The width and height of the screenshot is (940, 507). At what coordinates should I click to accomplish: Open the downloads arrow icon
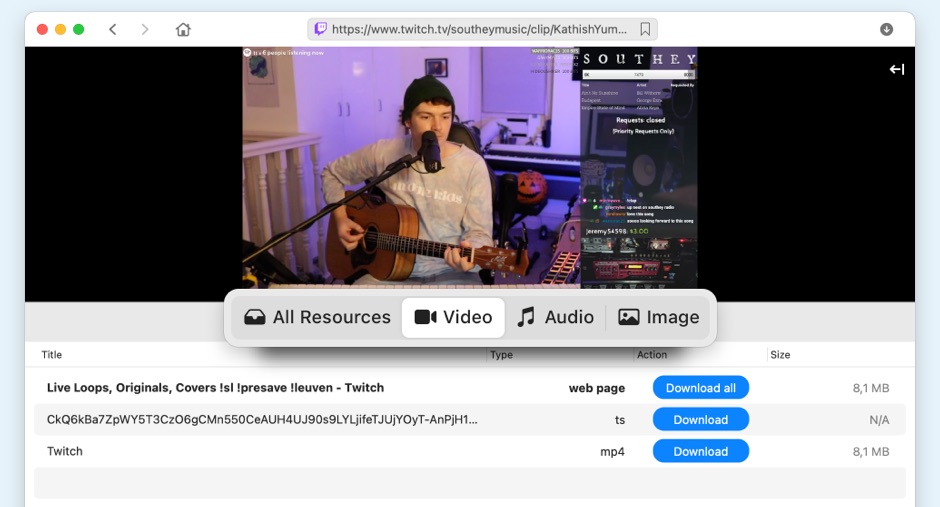tap(886, 29)
